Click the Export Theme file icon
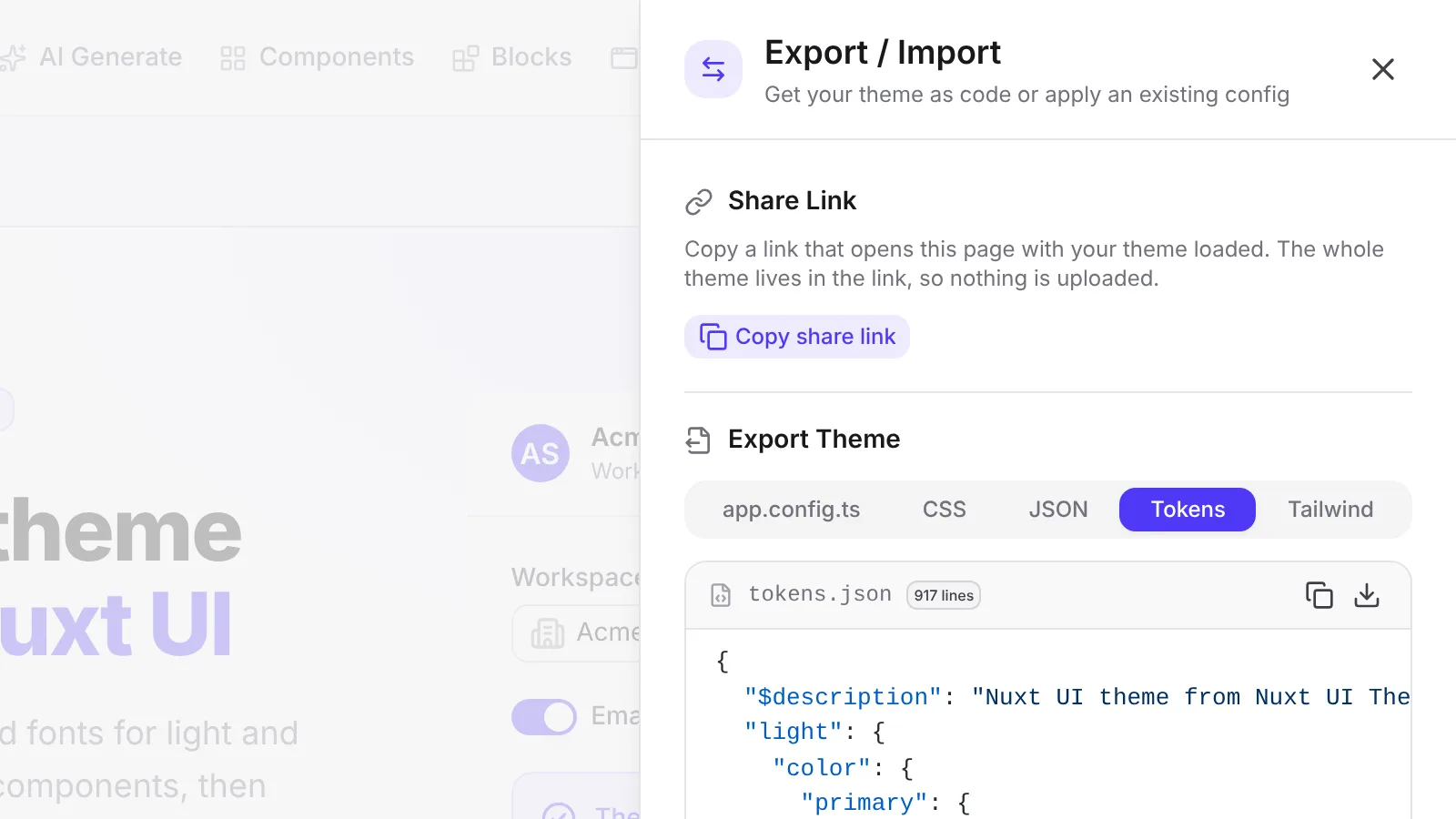Image resolution: width=1456 pixels, height=819 pixels. [x=698, y=440]
